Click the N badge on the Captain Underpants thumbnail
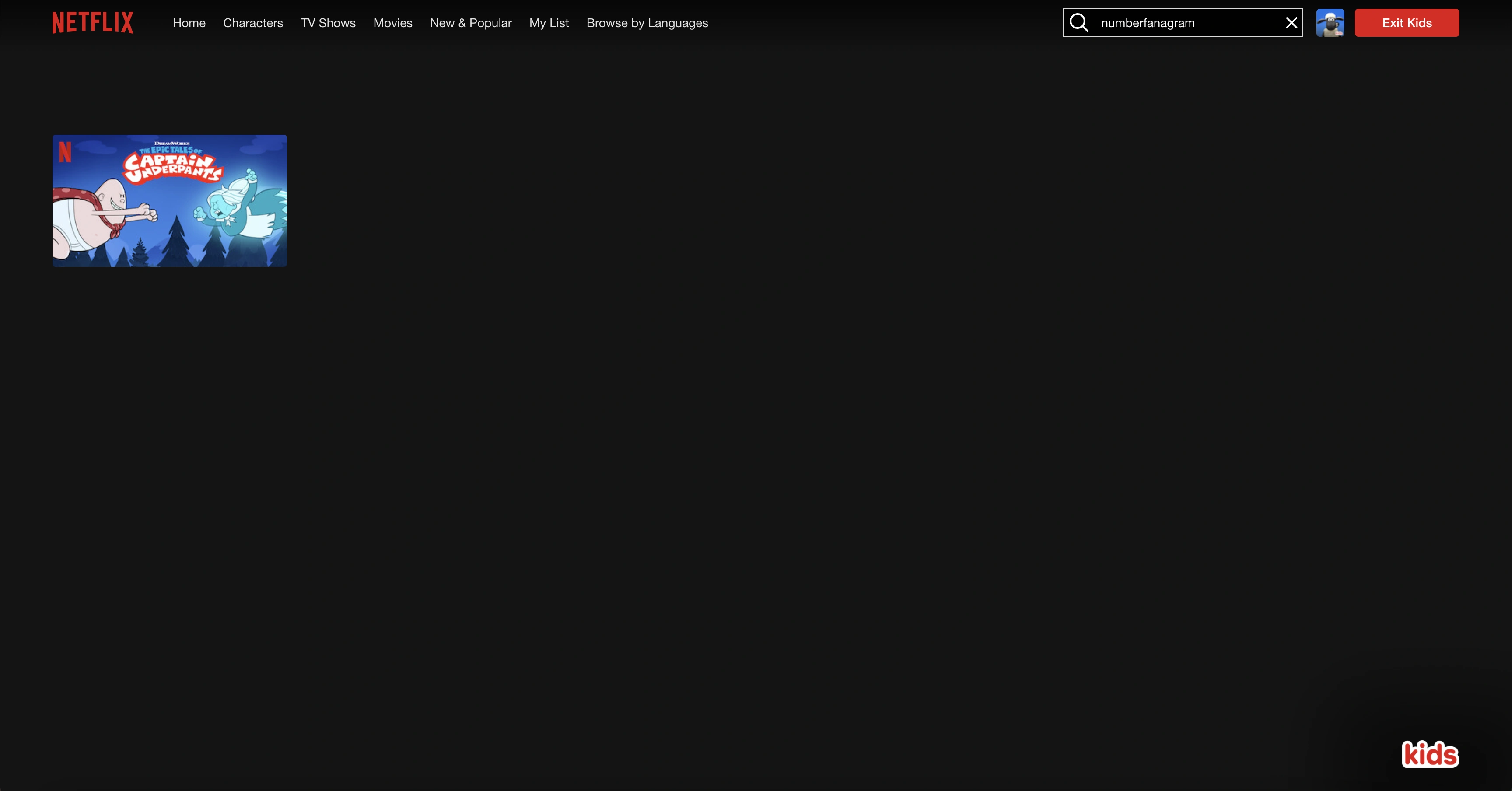 coord(65,153)
